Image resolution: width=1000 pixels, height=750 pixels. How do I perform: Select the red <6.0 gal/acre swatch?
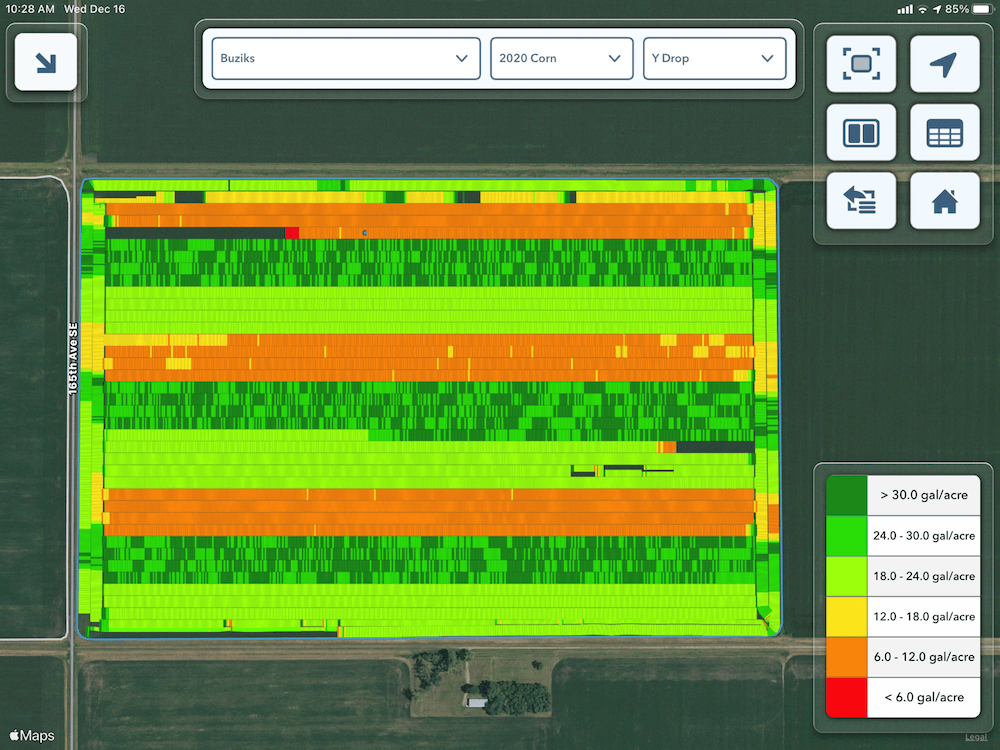point(846,697)
